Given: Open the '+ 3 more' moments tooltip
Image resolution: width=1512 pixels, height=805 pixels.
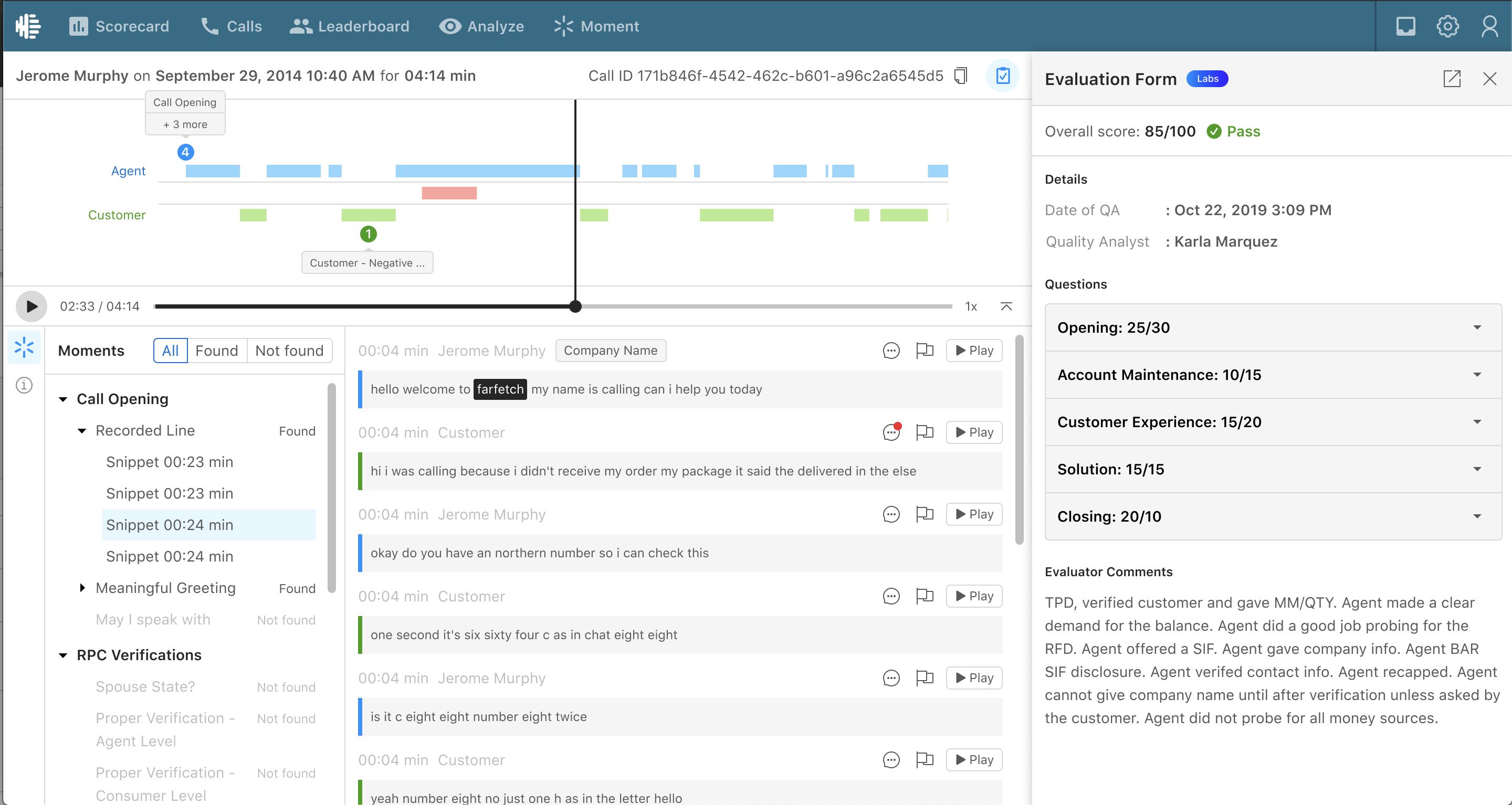Looking at the screenshot, I should (x=185, y=124).
